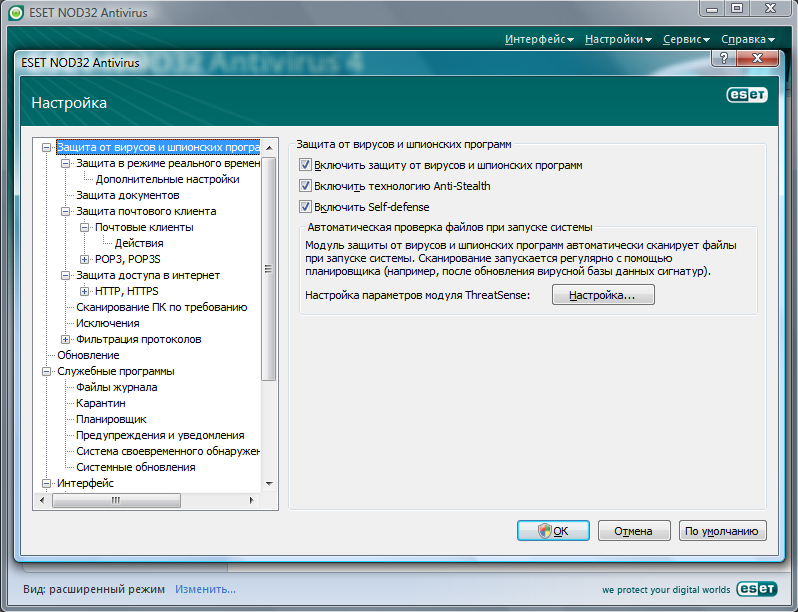Expand the Фильтрация протоколов tree node

click(66, 339)
